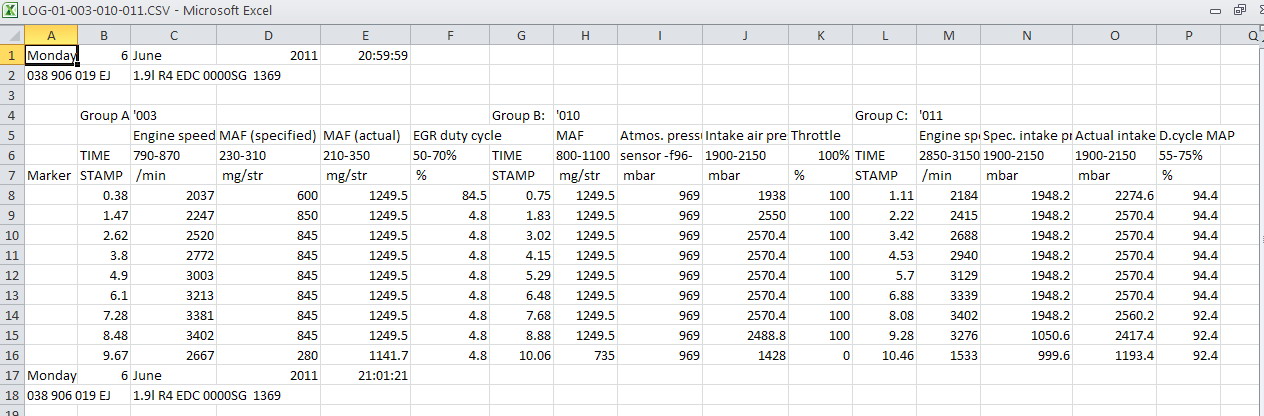Select the Actual intake value 2274.6
The image size is (1264, 416).
click(1114, 195)
